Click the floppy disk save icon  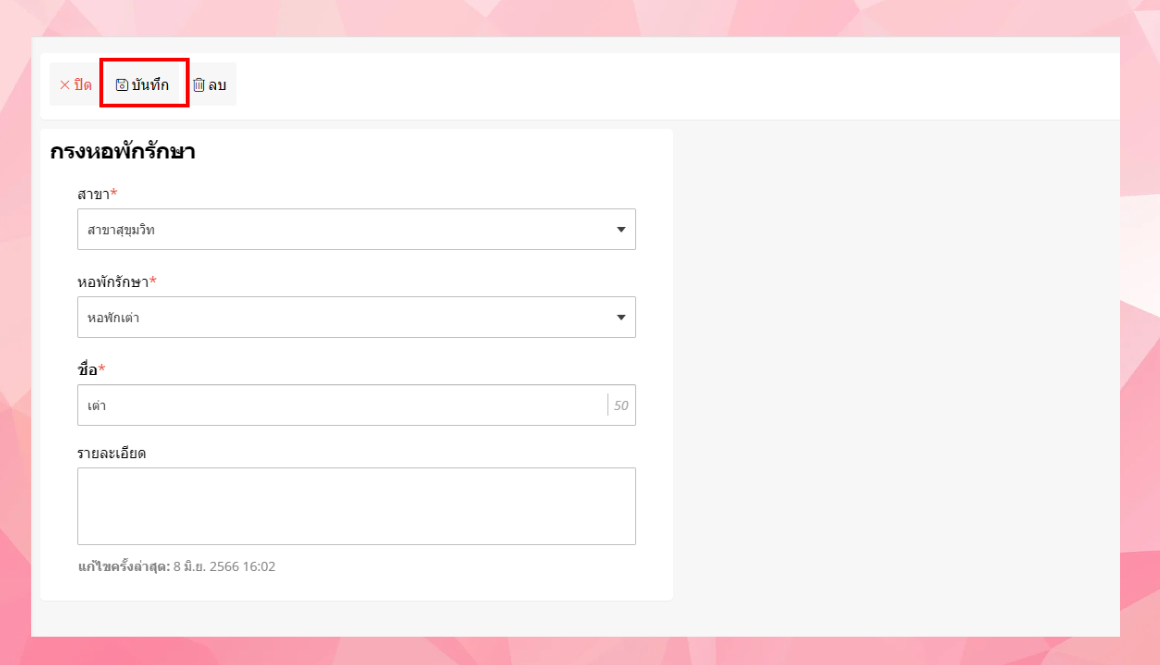pos(122,85)
